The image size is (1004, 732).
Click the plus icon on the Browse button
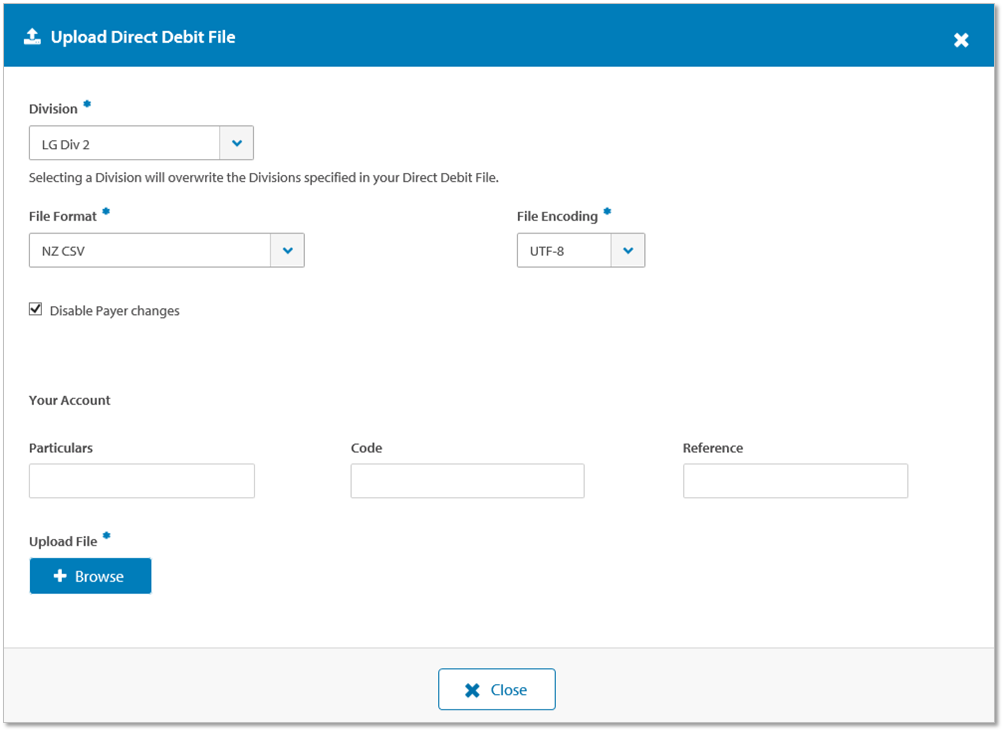60,577
